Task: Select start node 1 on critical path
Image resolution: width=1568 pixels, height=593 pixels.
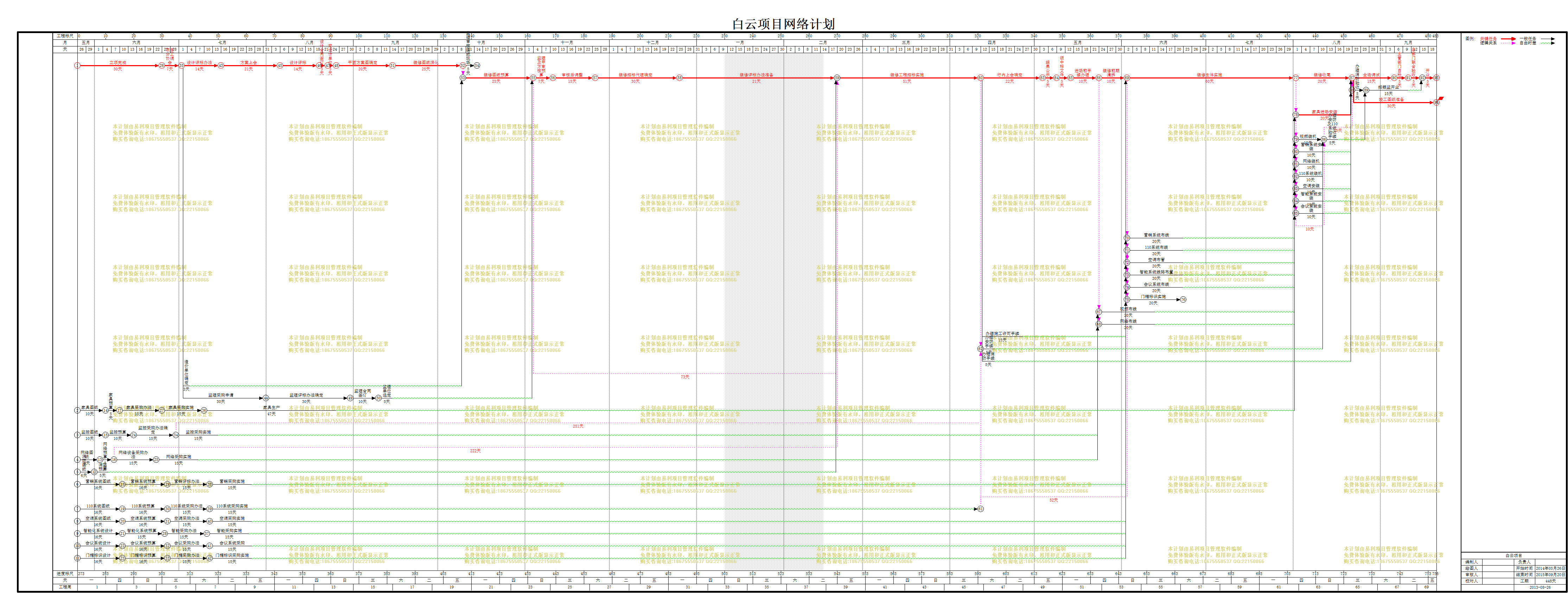Action: coord(77,66)
